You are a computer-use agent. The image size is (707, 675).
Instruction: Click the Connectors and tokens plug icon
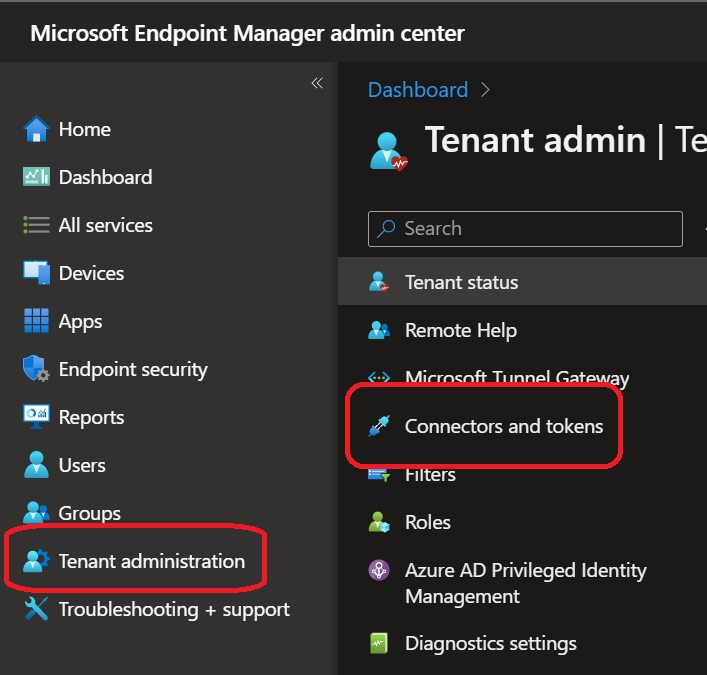pyautogui.click(x=379, y=427)
